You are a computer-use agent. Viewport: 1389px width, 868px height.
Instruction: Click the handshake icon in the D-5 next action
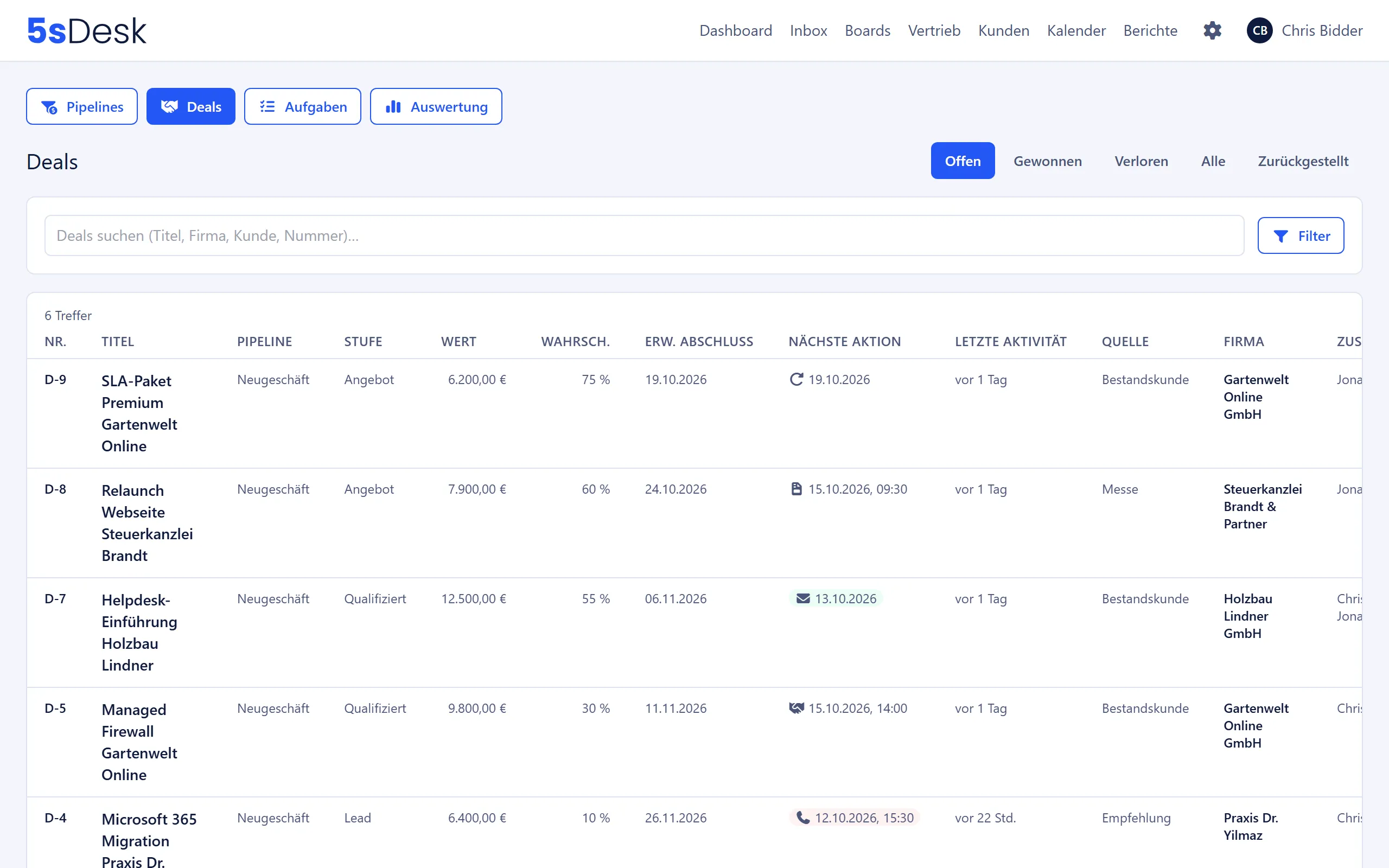click(x=796, y=708)
